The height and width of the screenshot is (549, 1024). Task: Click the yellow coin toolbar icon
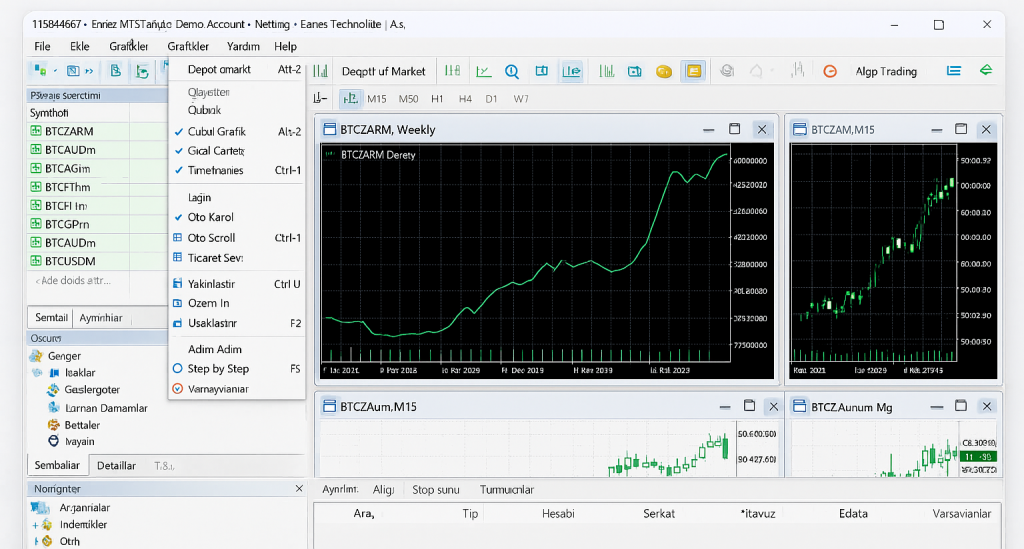[x=664, y=71]
